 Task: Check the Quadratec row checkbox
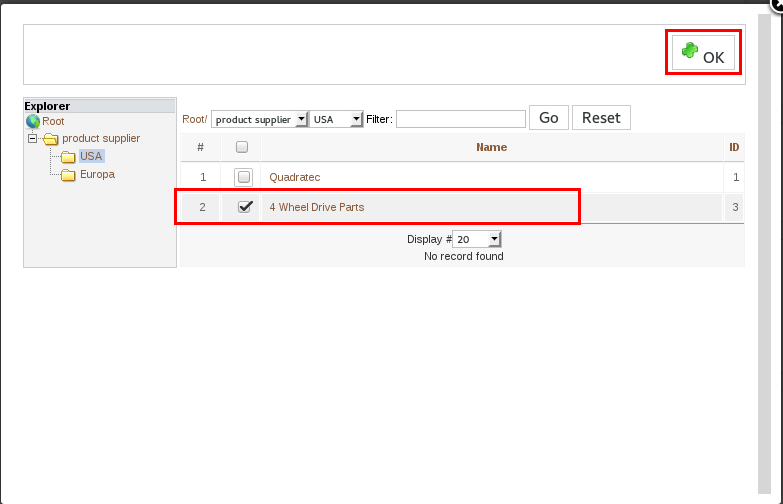pos(244,177)
